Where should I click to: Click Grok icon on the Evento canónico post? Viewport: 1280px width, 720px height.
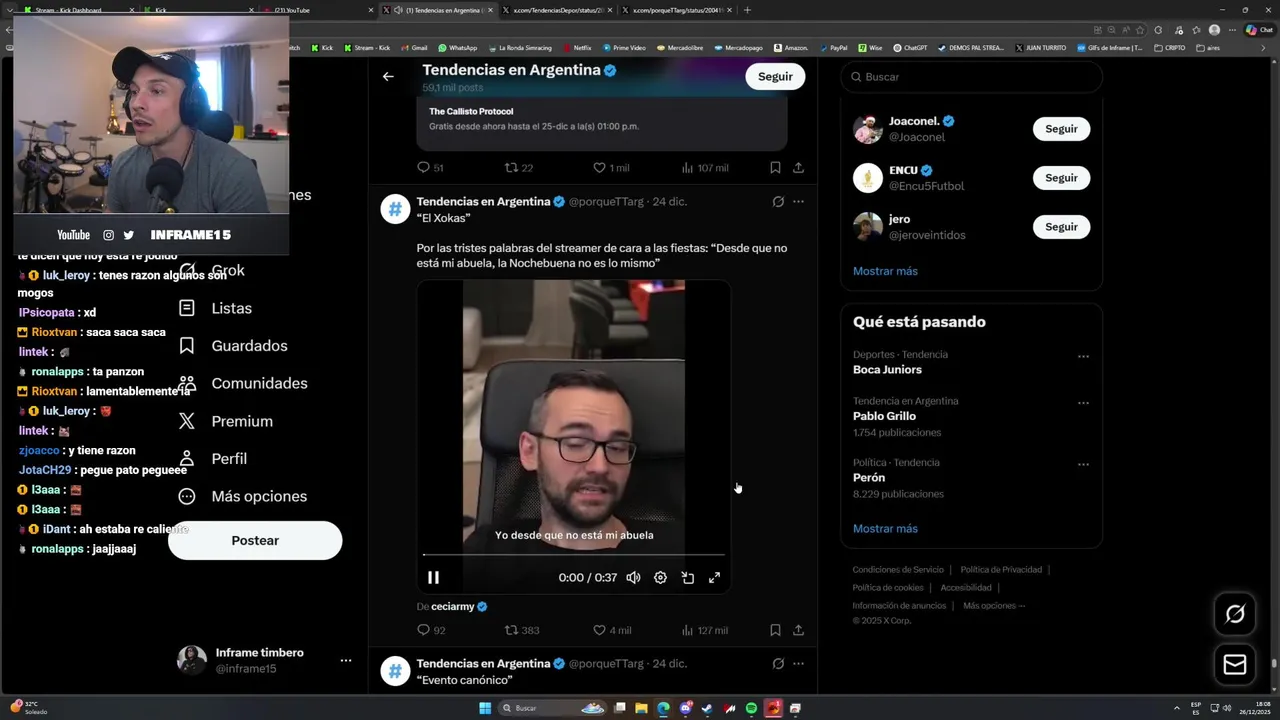[778, 663]
